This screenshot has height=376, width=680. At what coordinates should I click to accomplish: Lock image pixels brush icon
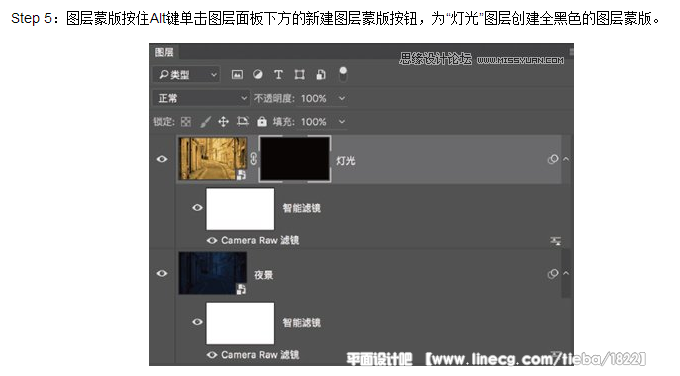205,122
